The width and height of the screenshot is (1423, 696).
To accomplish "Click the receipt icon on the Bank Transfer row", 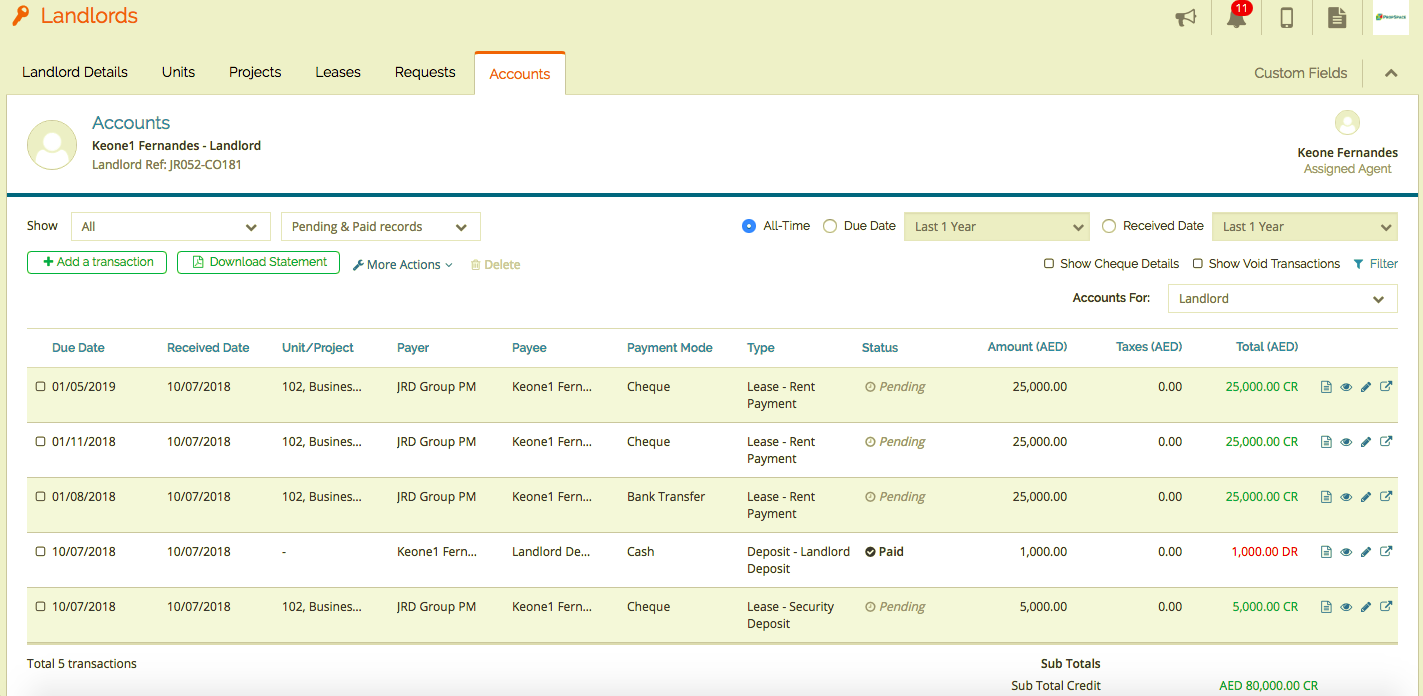I will click(1326, 496).
